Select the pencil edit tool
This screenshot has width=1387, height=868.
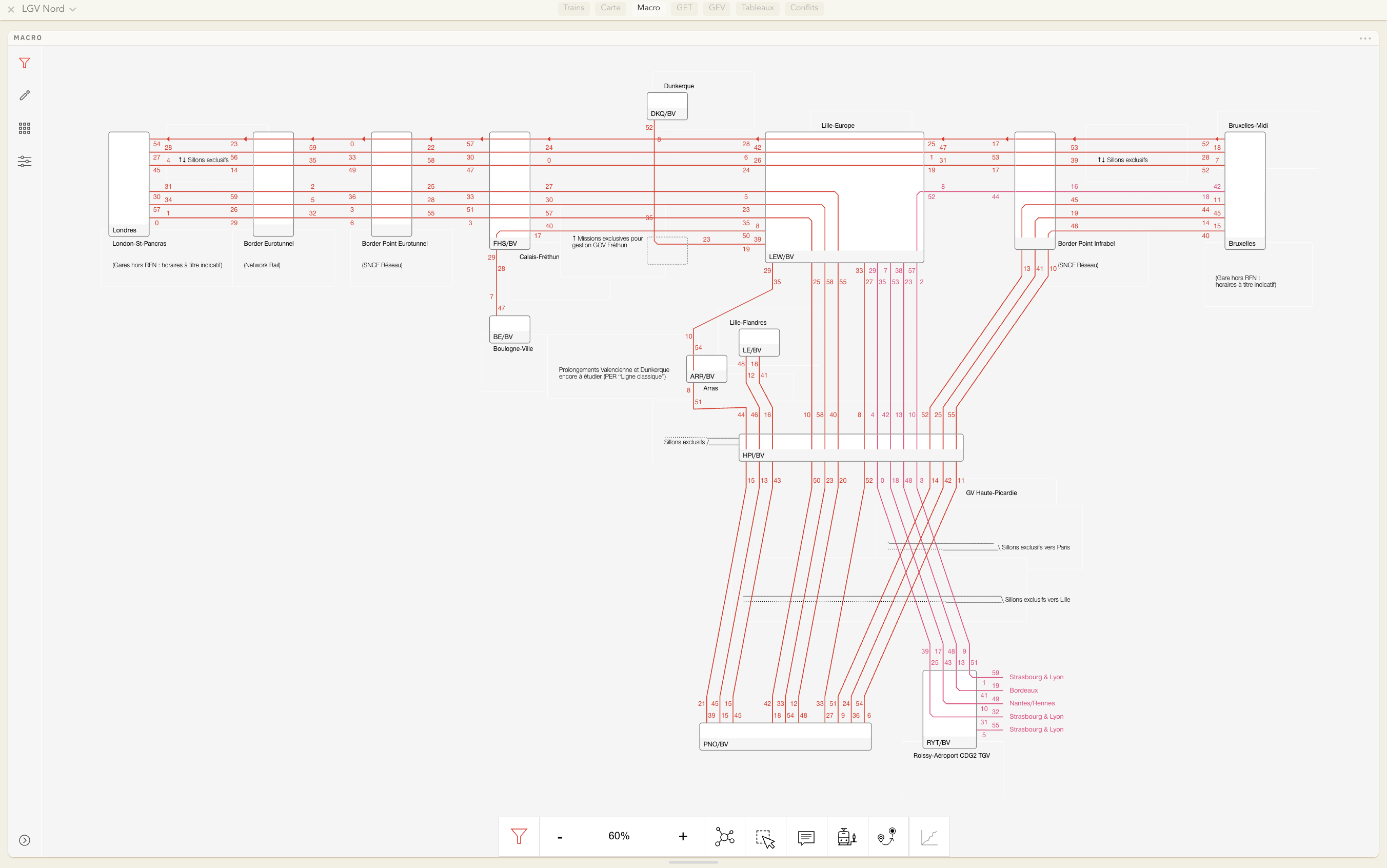[x=24, y=95]
